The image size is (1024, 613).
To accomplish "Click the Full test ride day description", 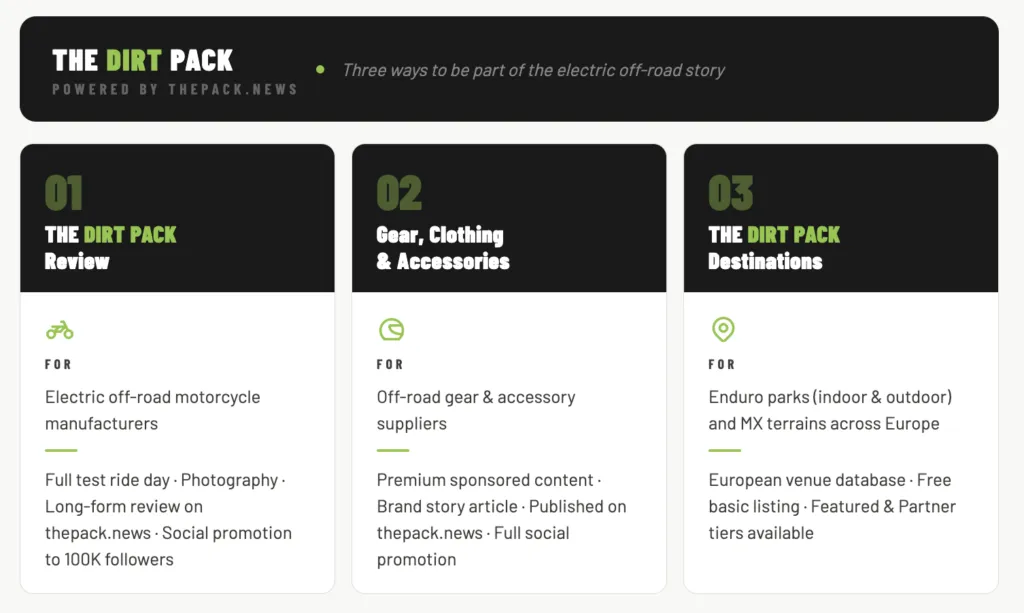I will click(x=168, y=520).
